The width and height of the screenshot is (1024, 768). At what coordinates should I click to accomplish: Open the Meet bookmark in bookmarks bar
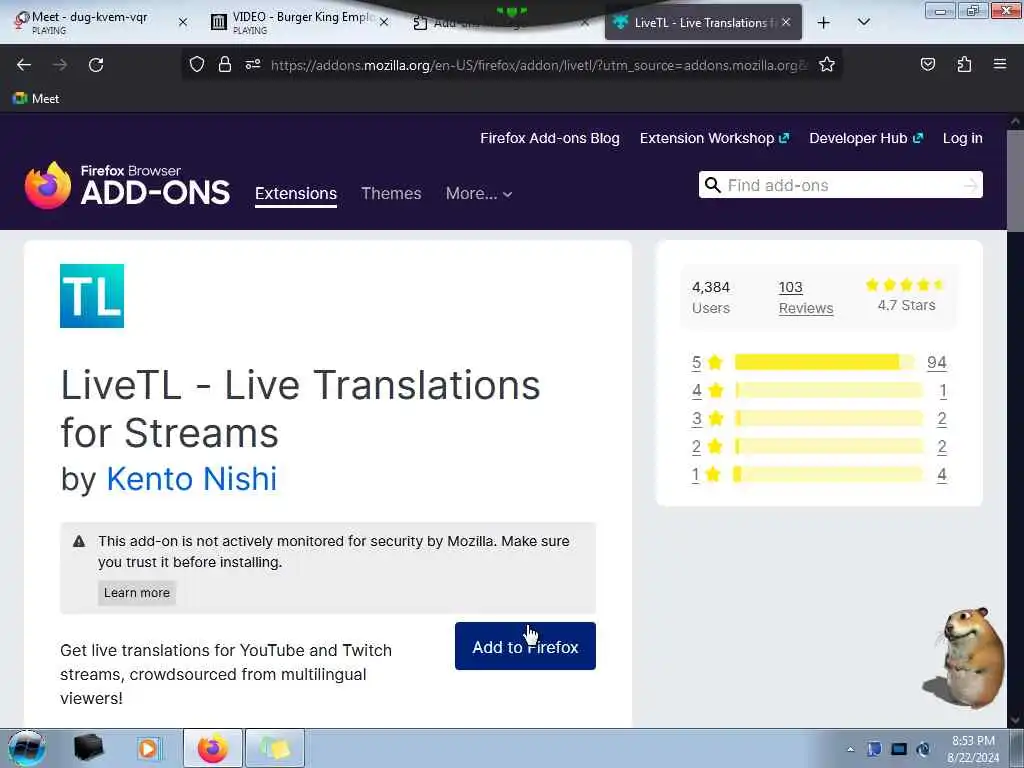[x=36, y=99]
